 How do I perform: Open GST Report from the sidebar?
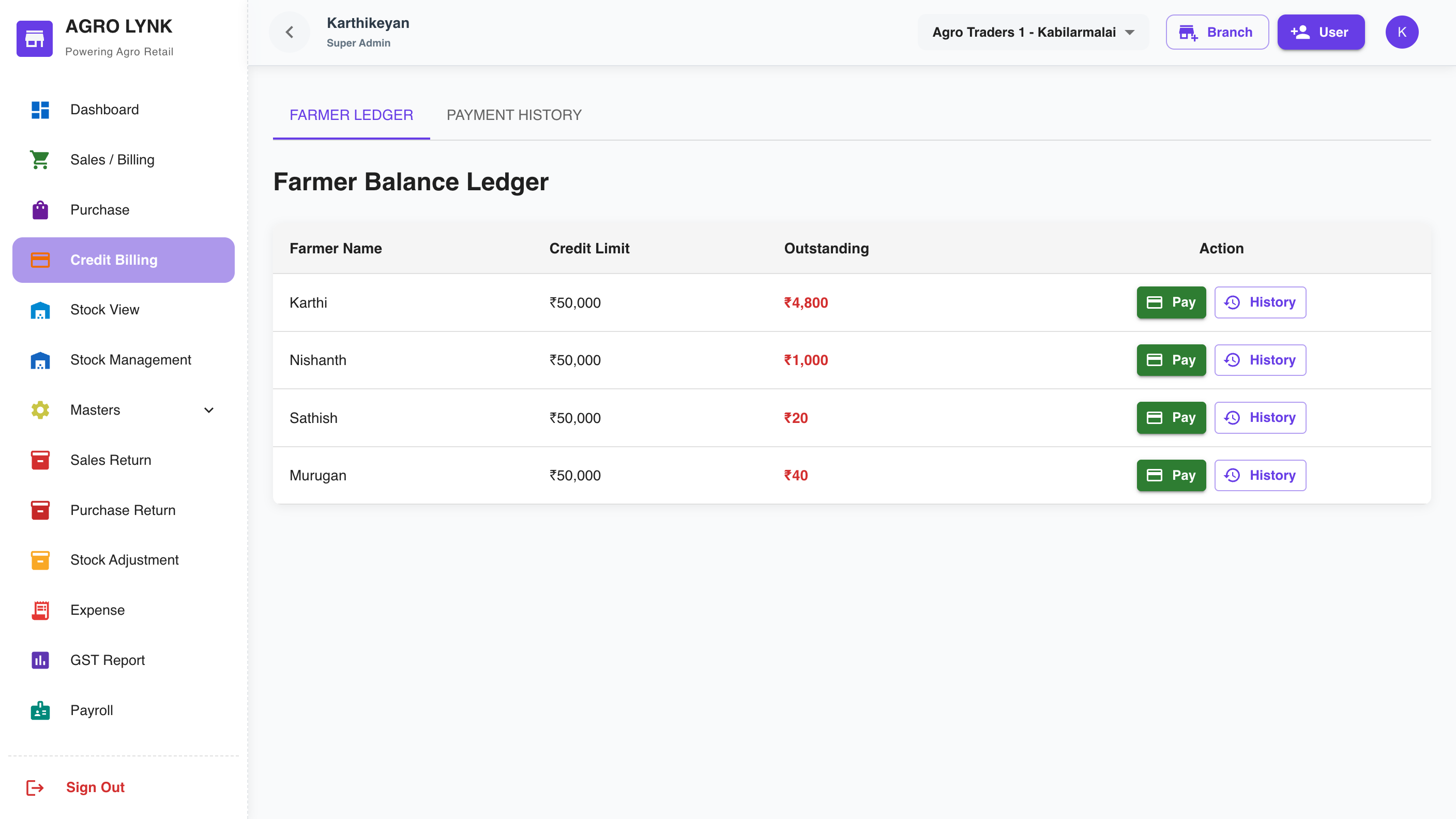[x=123, y=660]
